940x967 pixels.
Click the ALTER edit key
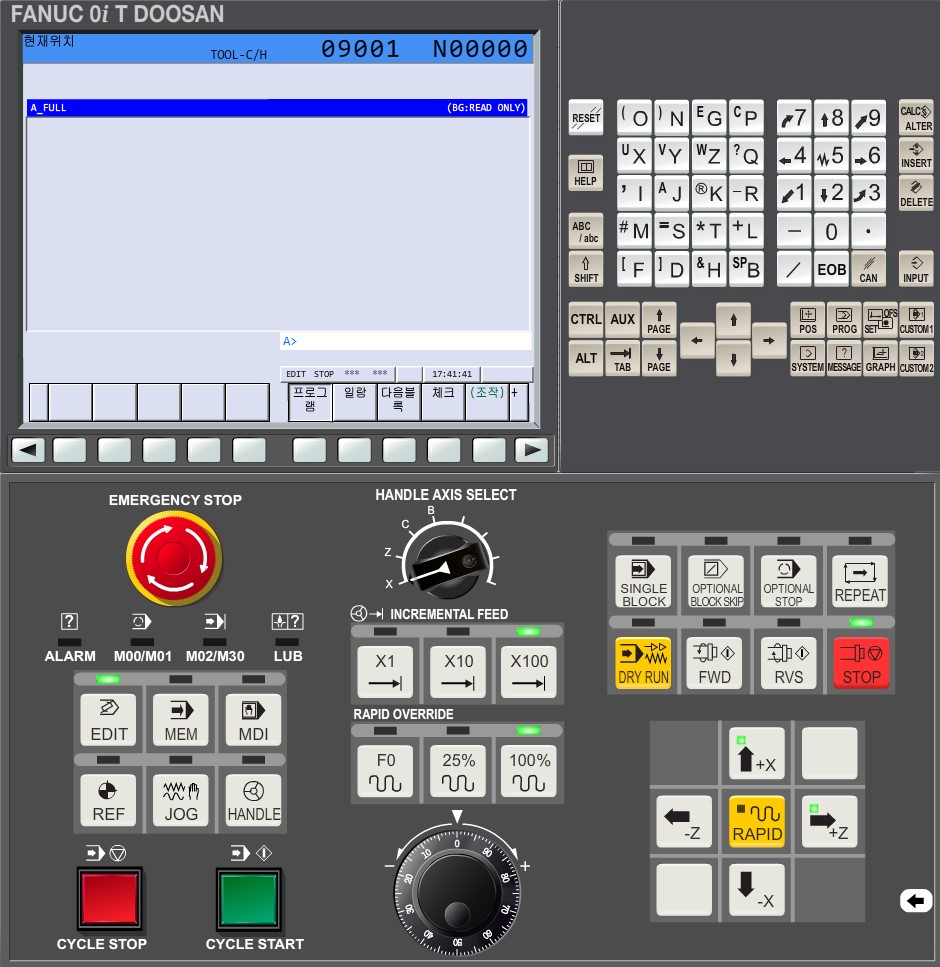click(x=916, y=117)
